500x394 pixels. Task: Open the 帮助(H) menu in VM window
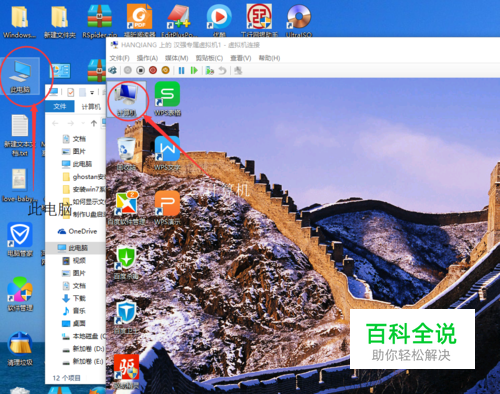click(269, 58)
